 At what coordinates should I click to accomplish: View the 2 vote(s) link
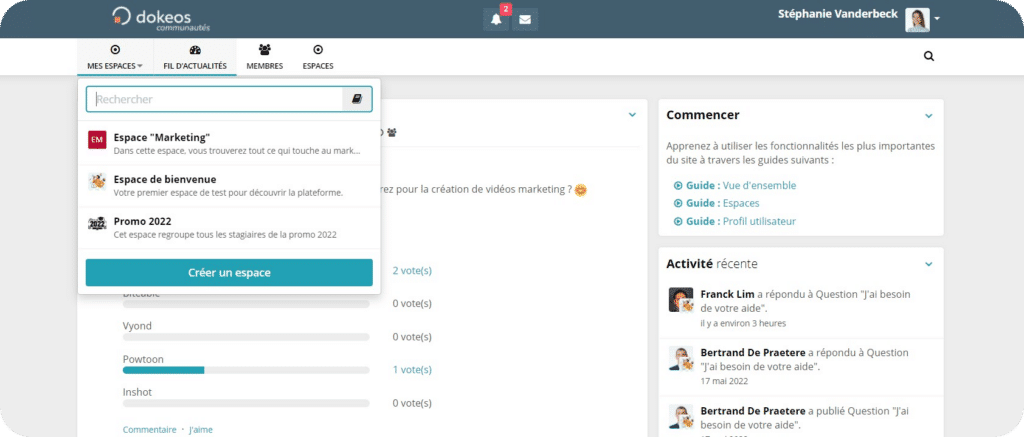pyautogui.click(x=412, y=270)
